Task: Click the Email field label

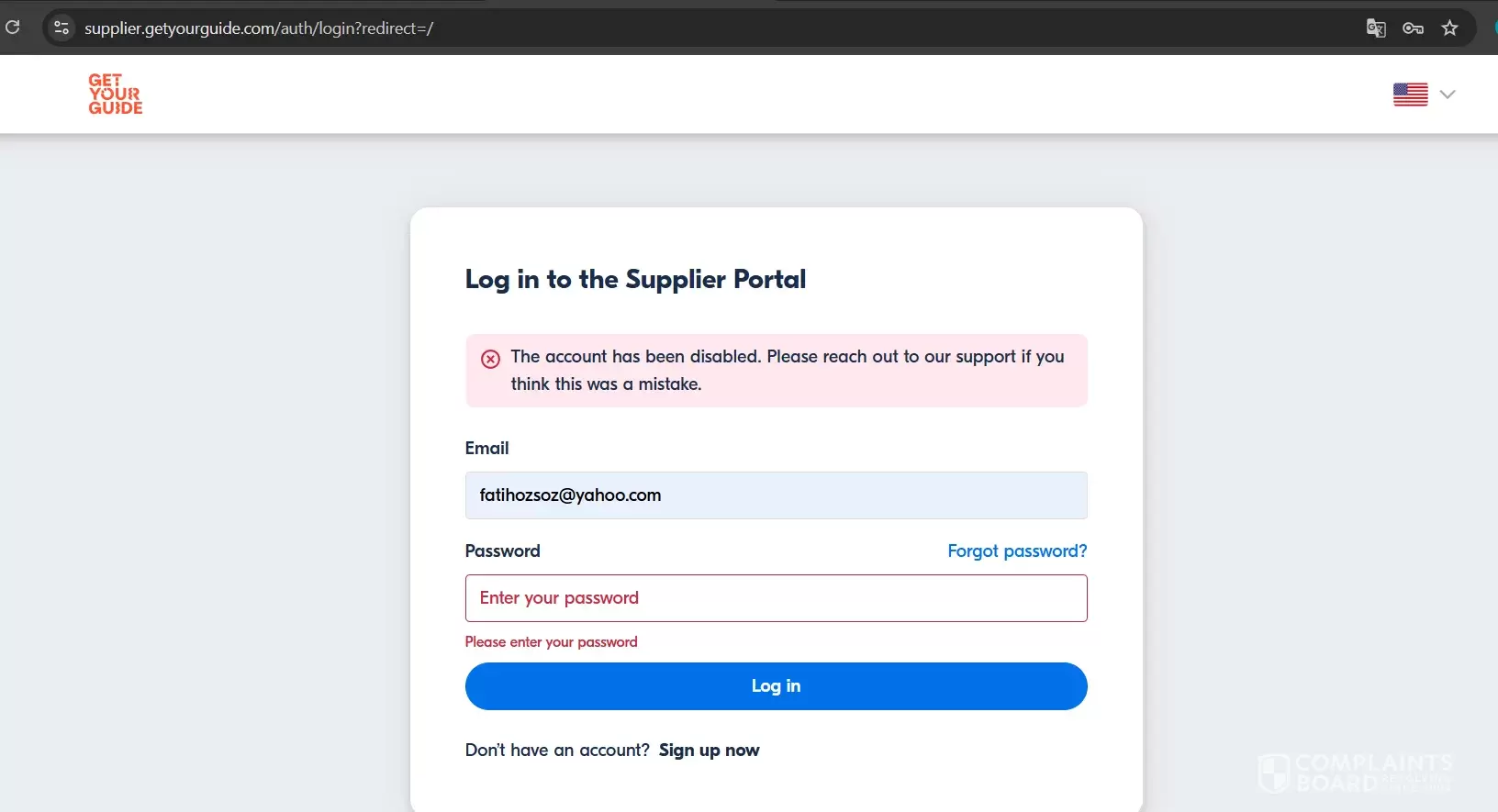Action: tap(486, 448)
